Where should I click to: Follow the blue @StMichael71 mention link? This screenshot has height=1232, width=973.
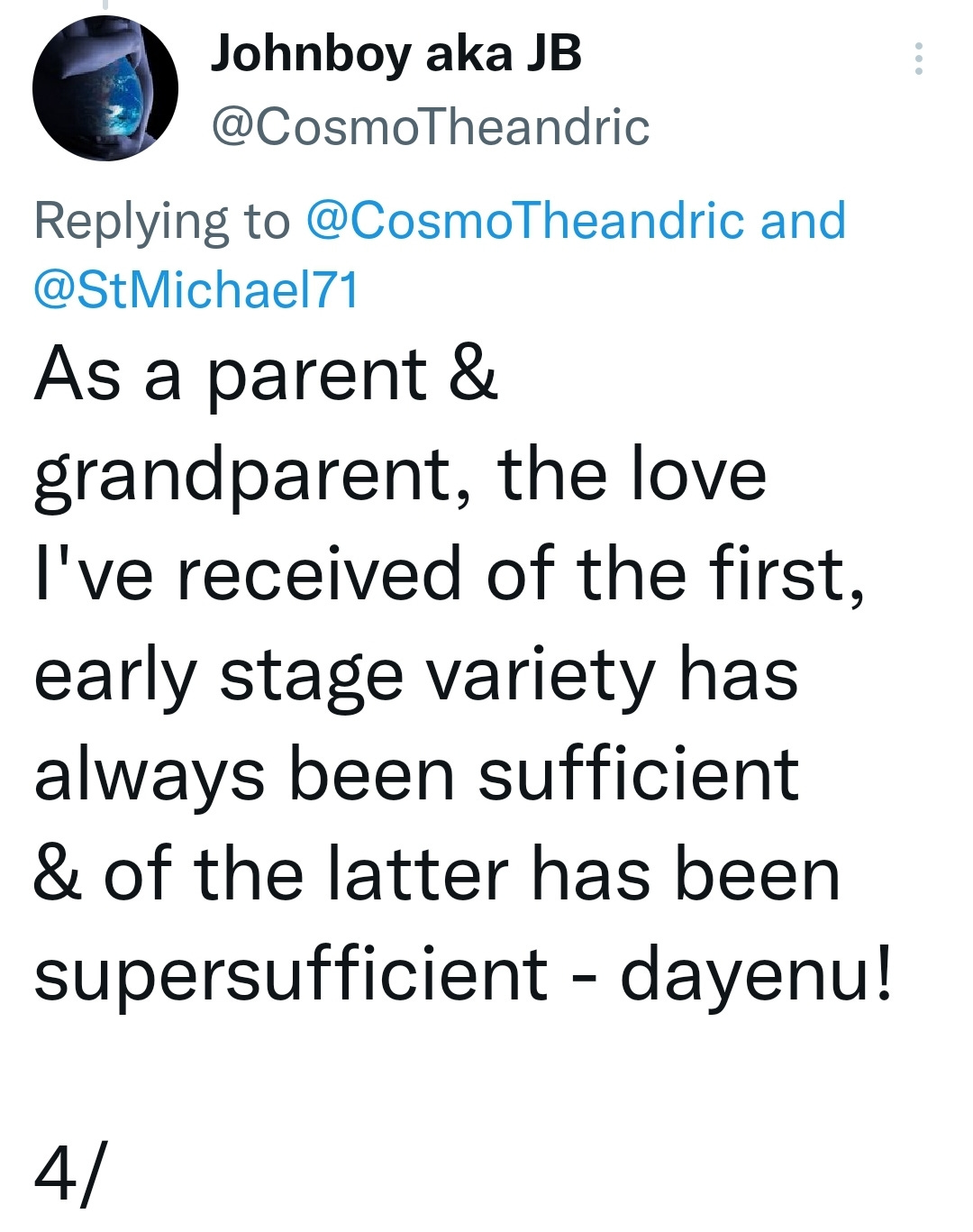click(x=196, y=290)
